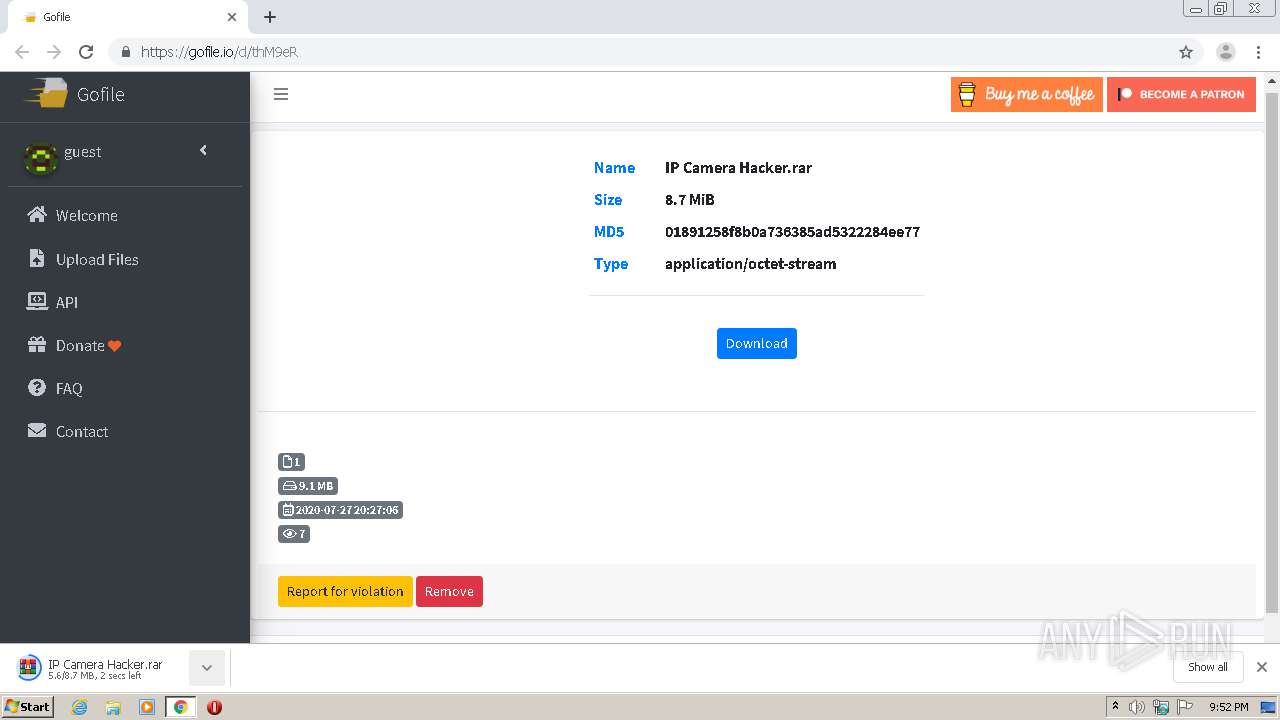Screen dimensions: 1280x720
Task: Click the application/octet-stream type value
Action: pyautogui.click(x=751, y=264)
